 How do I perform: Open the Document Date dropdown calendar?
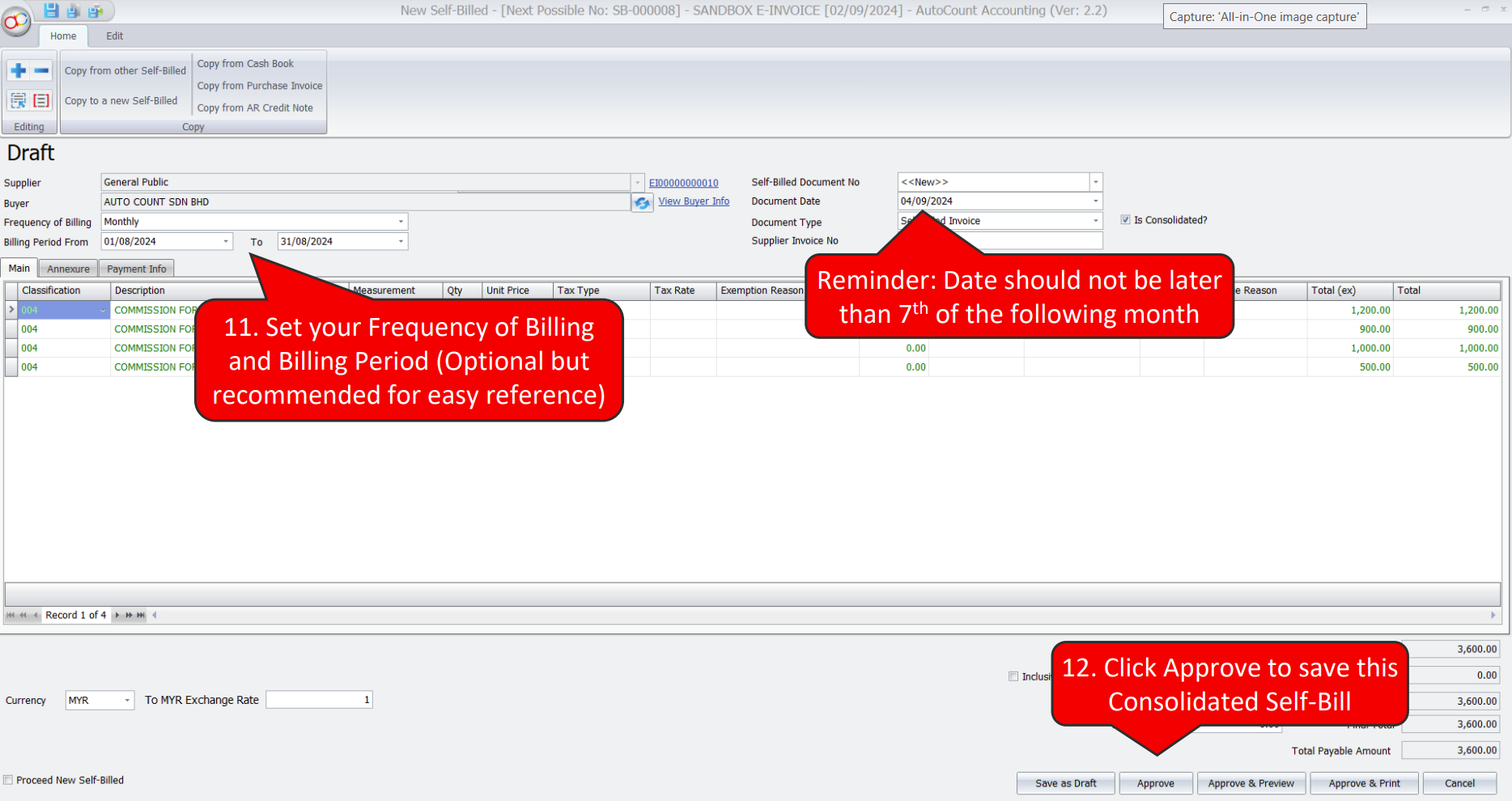pos(1096,201)
